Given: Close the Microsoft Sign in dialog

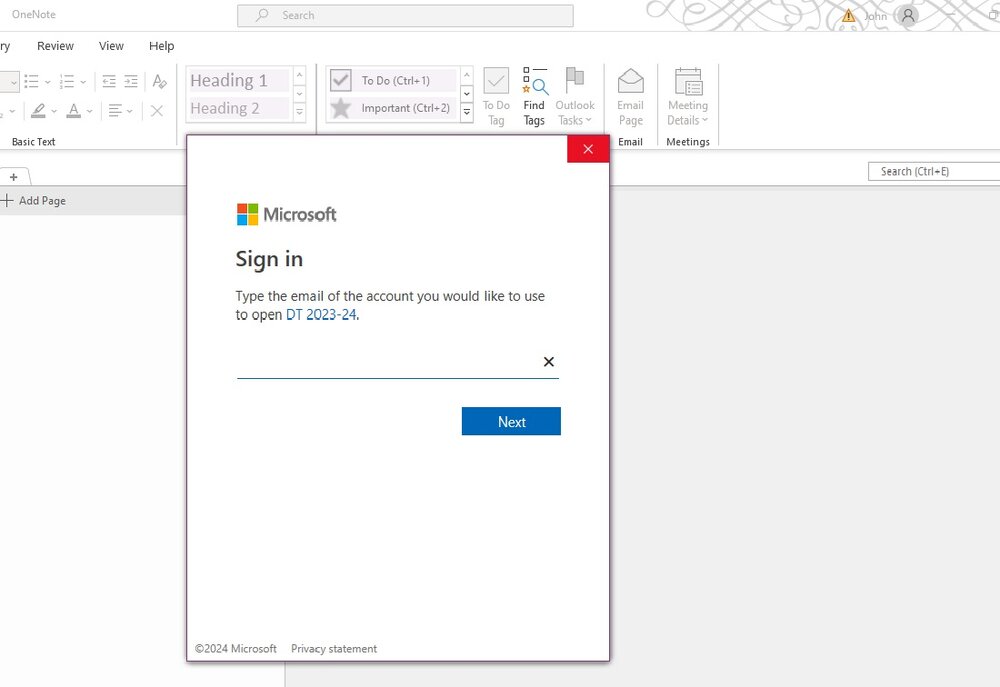Looking at the screenshot, I should tap(588, 149).
